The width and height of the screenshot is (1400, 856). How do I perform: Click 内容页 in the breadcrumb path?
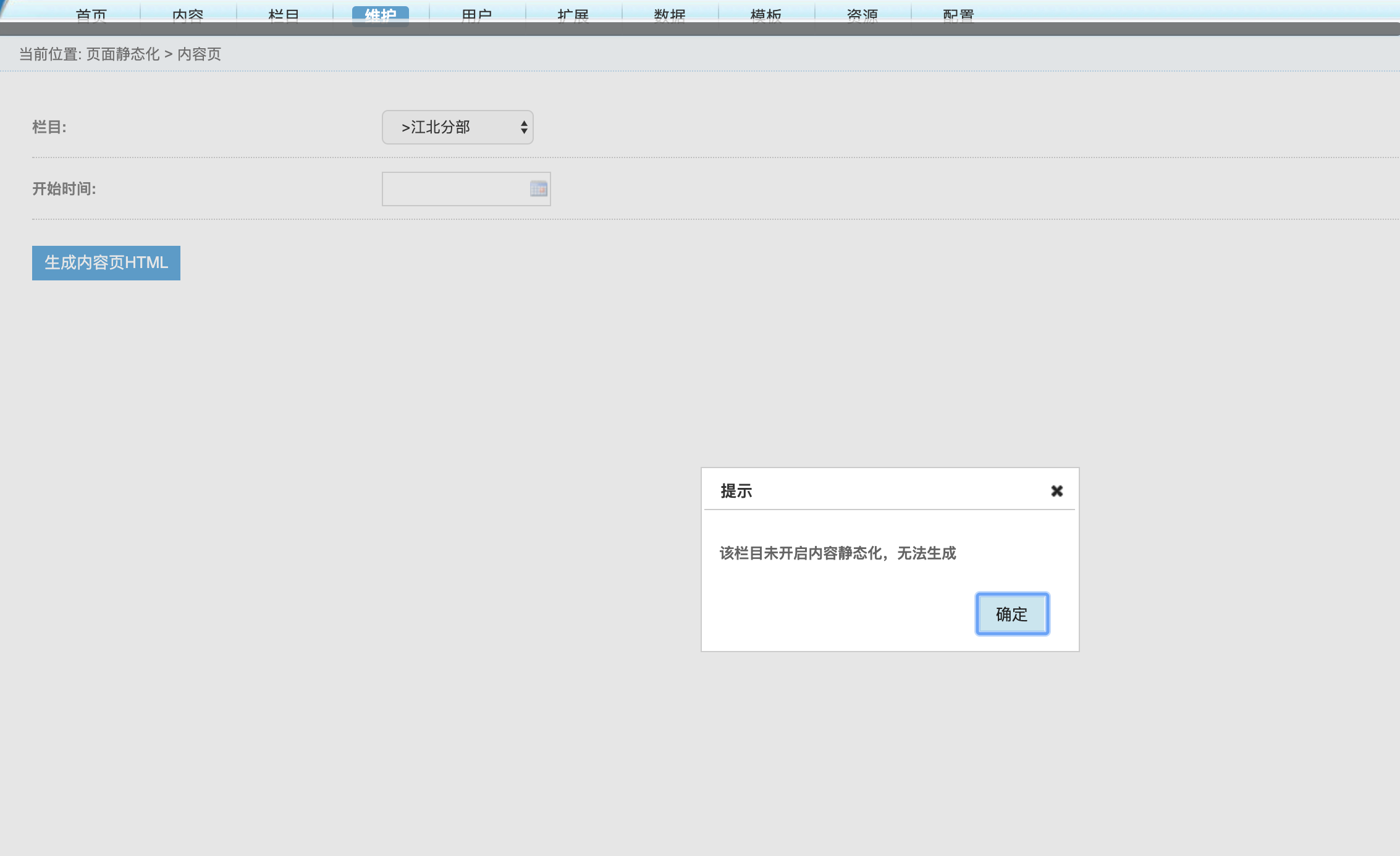point(199,54)
